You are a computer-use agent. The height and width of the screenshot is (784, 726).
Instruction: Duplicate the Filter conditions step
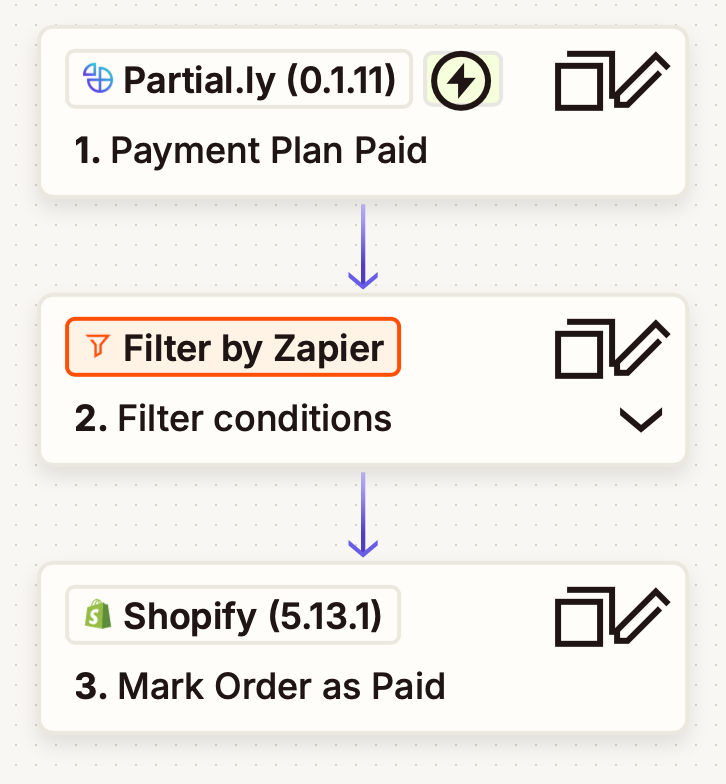coord(582,351)
